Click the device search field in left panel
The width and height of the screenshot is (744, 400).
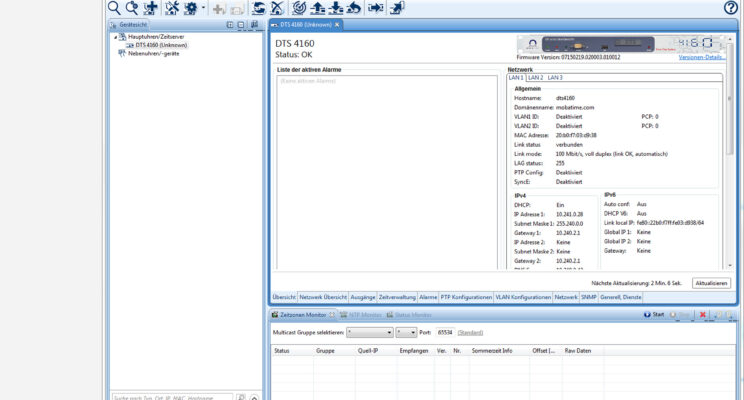172,397
